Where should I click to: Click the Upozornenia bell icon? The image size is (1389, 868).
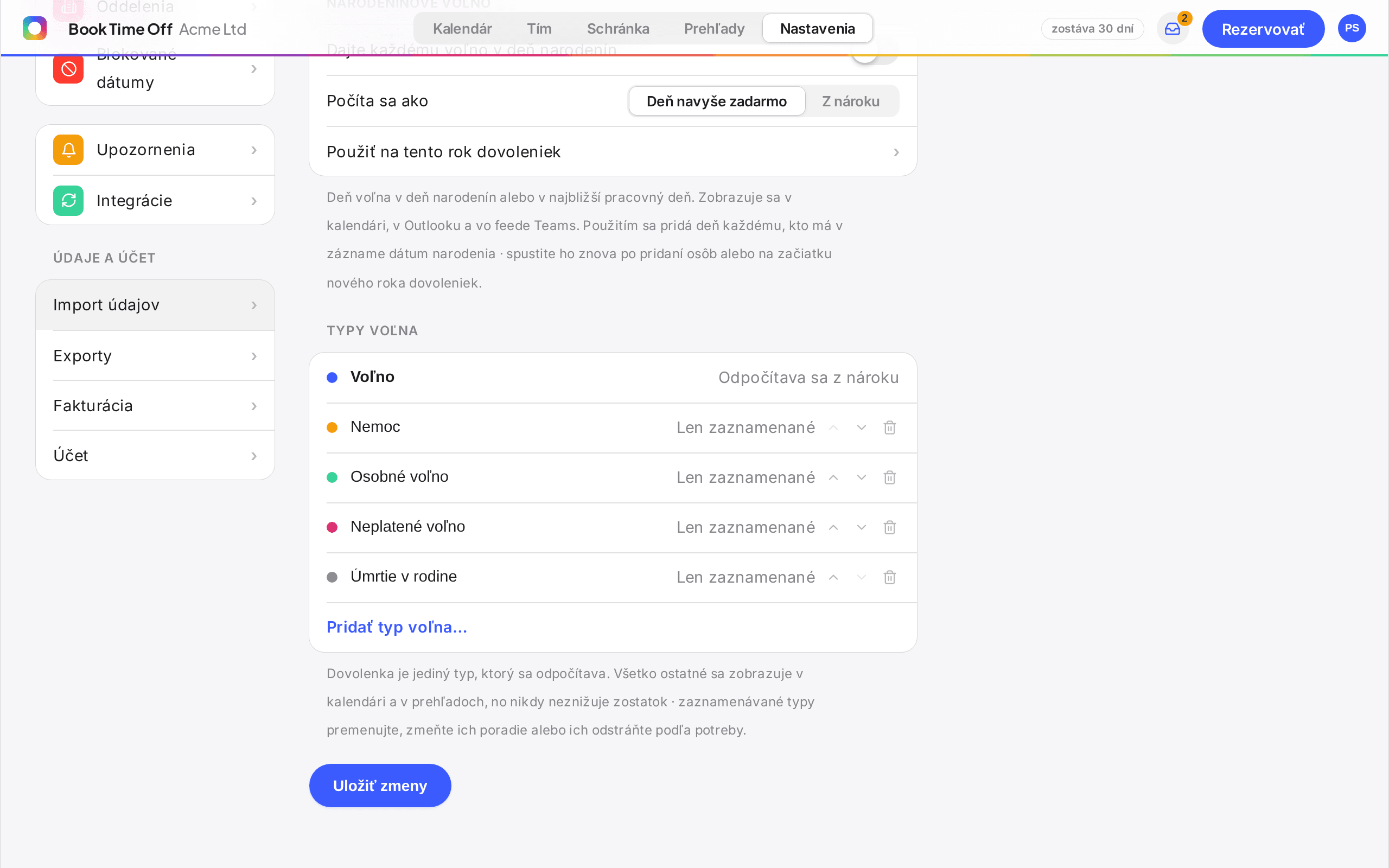68,150
